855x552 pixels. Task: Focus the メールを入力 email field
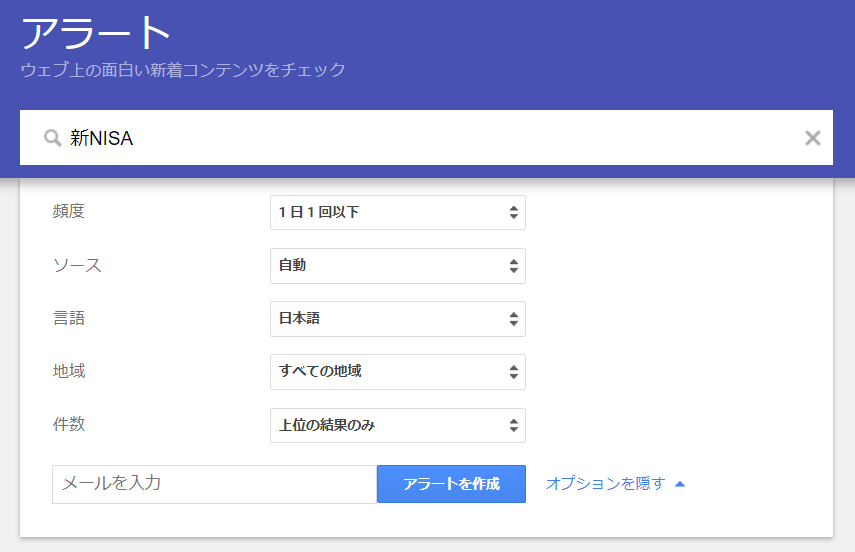214,484
